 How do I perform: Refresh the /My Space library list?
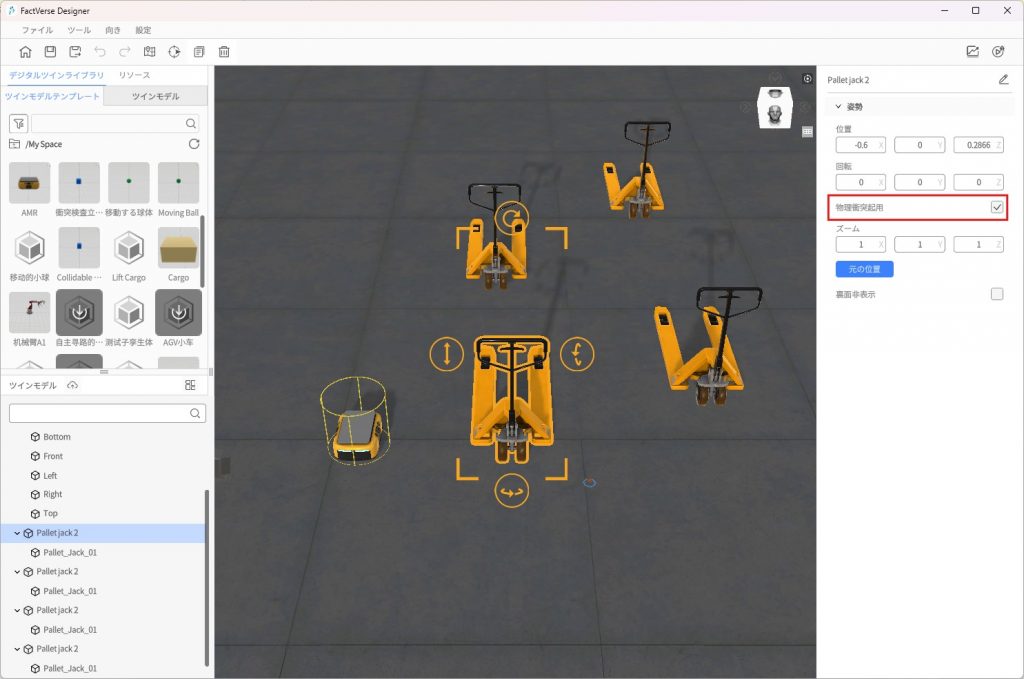194,144
